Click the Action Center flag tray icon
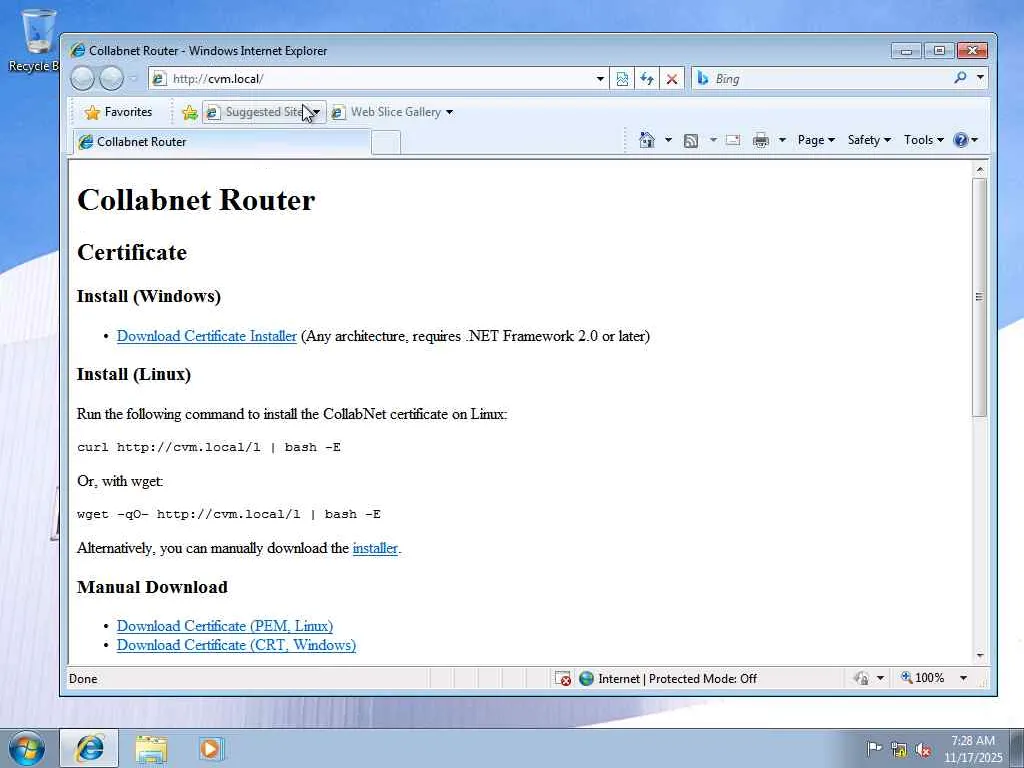The width and height of the screenshot is (1024, 768). [874, 748]
